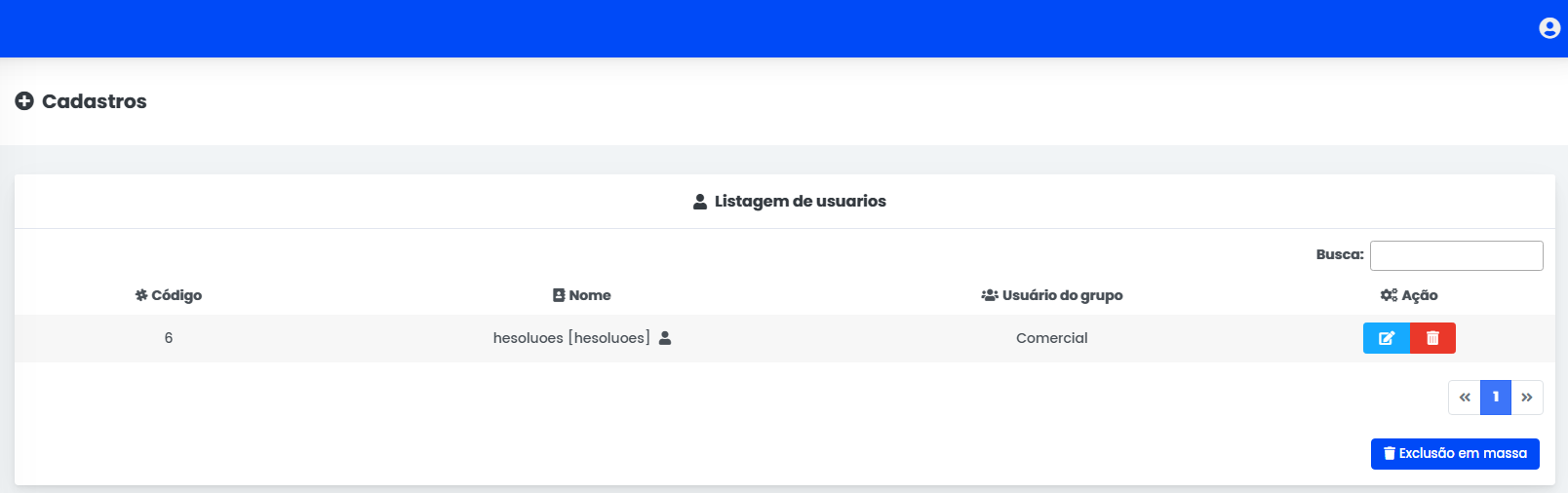This screenshot has width=1568, height=493.
Task: Sort by the Nome column header
Action: point(582,295)
